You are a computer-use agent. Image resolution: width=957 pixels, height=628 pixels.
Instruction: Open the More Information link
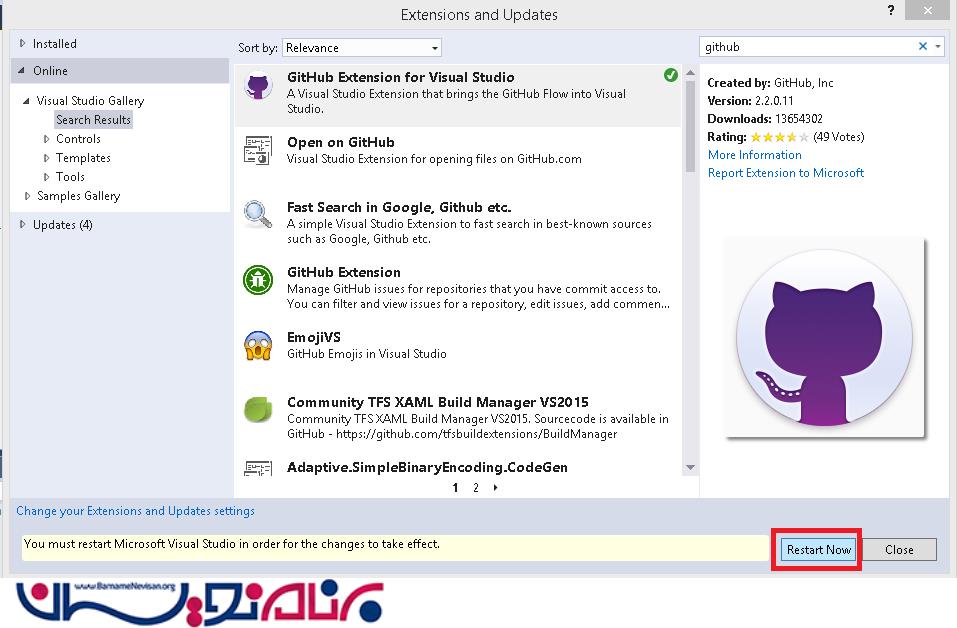(x=754, y=155)
